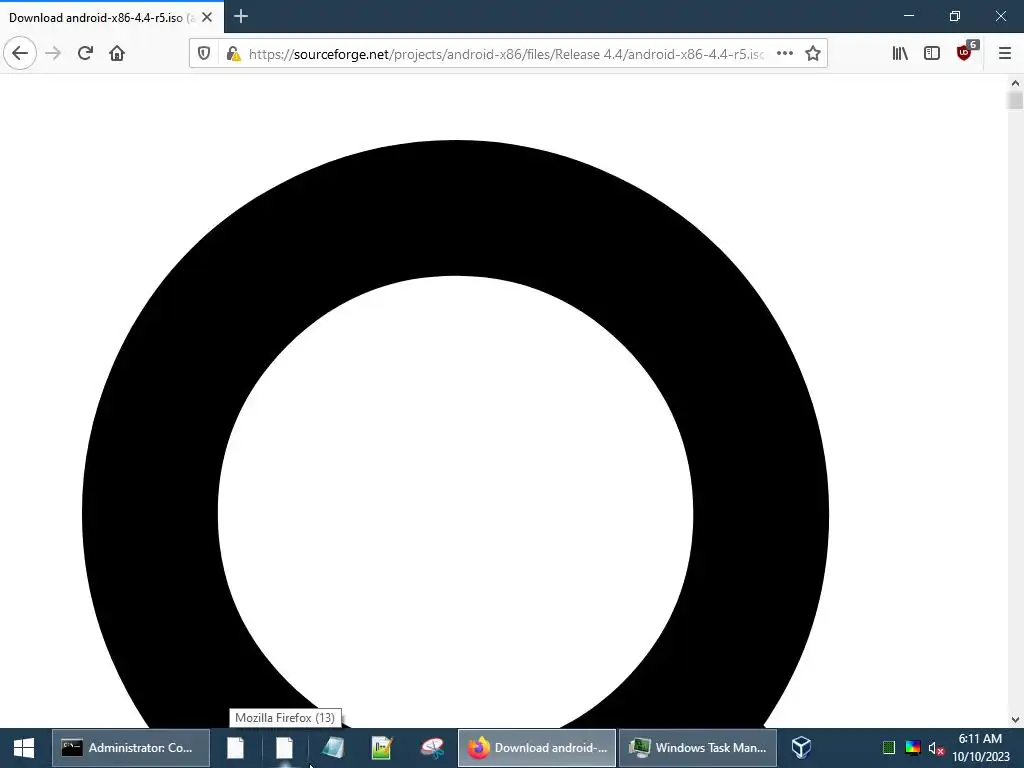Open the Firefox hamburger application menu

[x=1004, y=54]
